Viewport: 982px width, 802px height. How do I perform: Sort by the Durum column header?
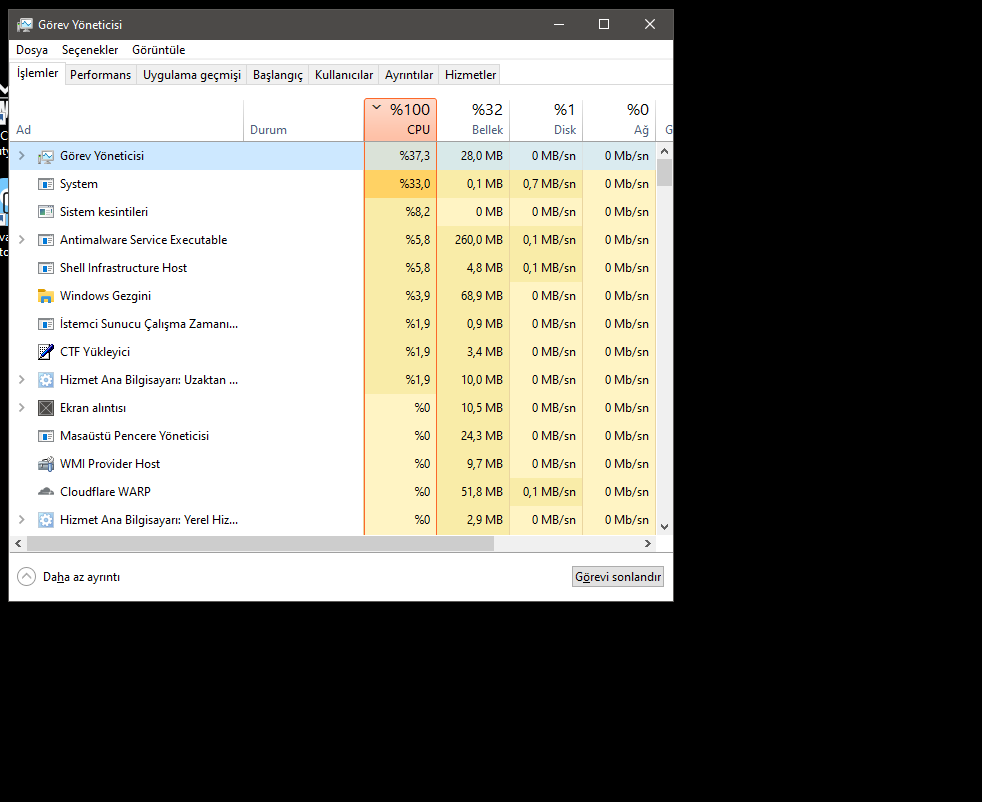point(304,120)
